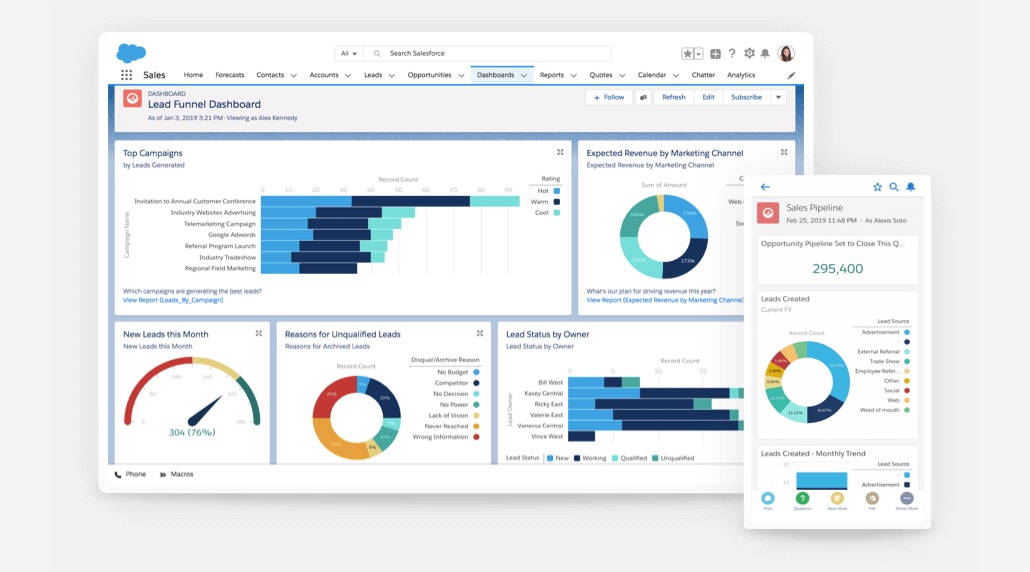Tap the bell icon in mobile panel

[x=910, y=187]
